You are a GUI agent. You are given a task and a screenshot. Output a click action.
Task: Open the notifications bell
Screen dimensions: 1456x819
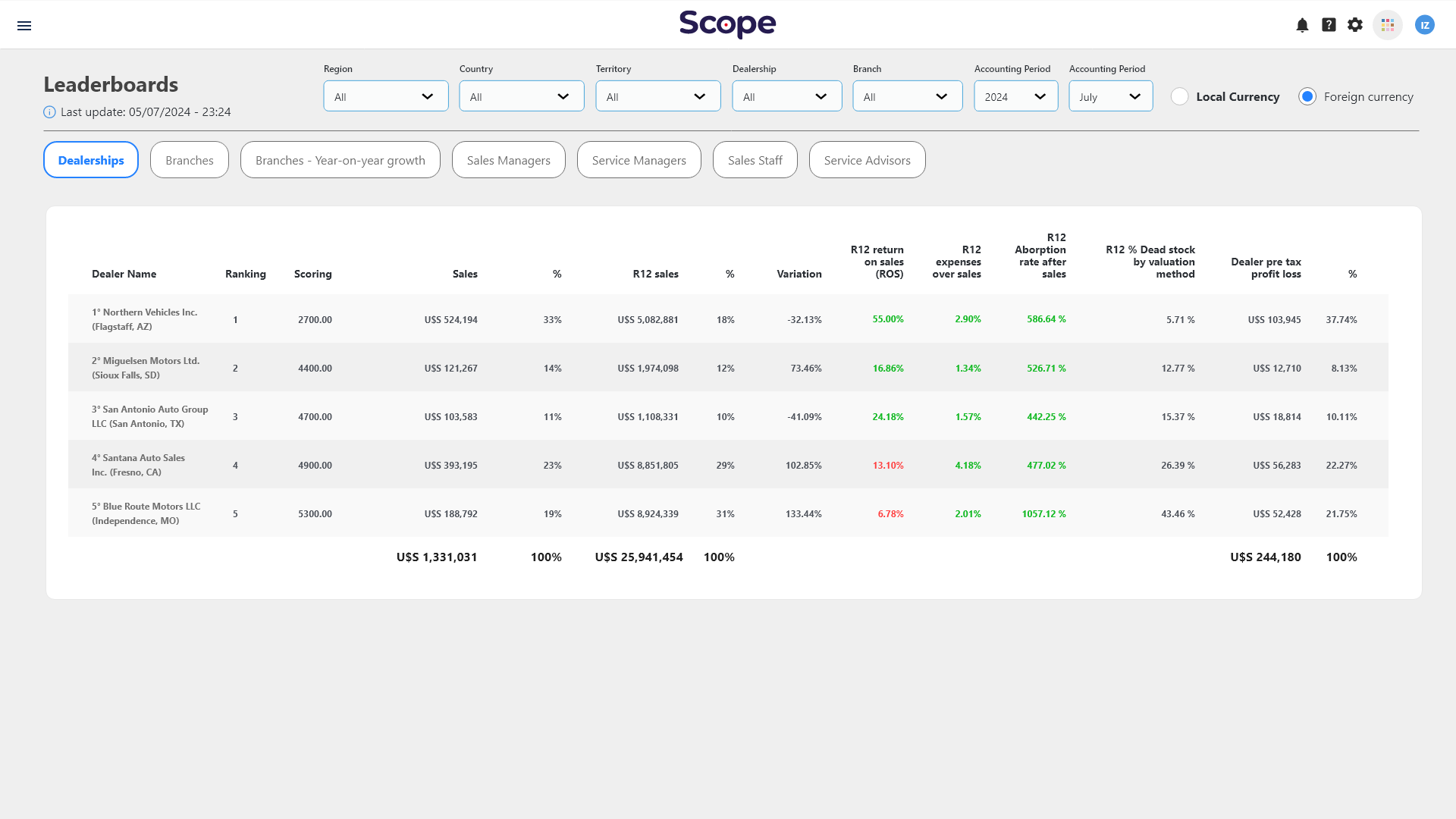[1302, 25]
